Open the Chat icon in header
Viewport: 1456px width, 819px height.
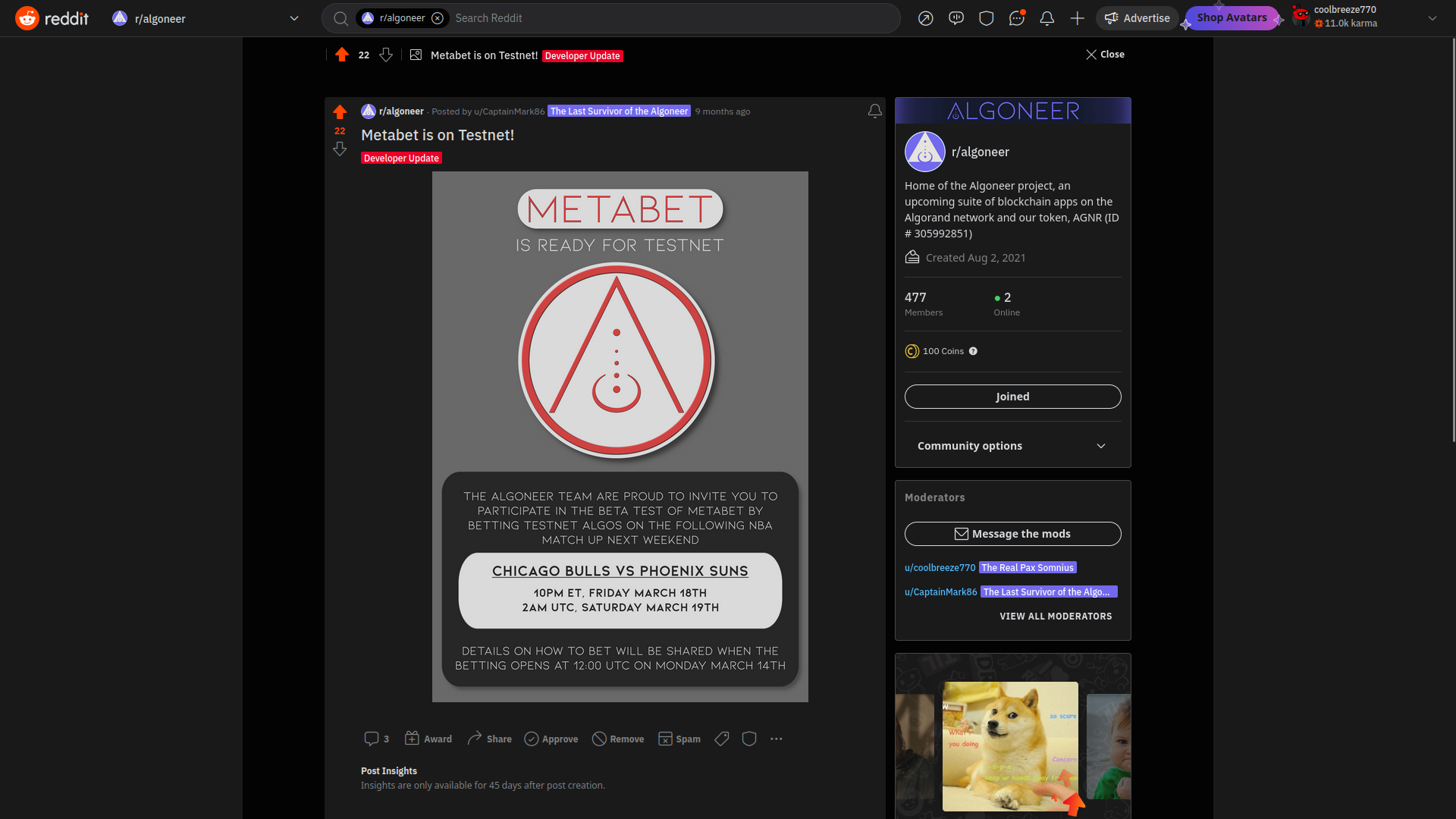point(1016,18)
